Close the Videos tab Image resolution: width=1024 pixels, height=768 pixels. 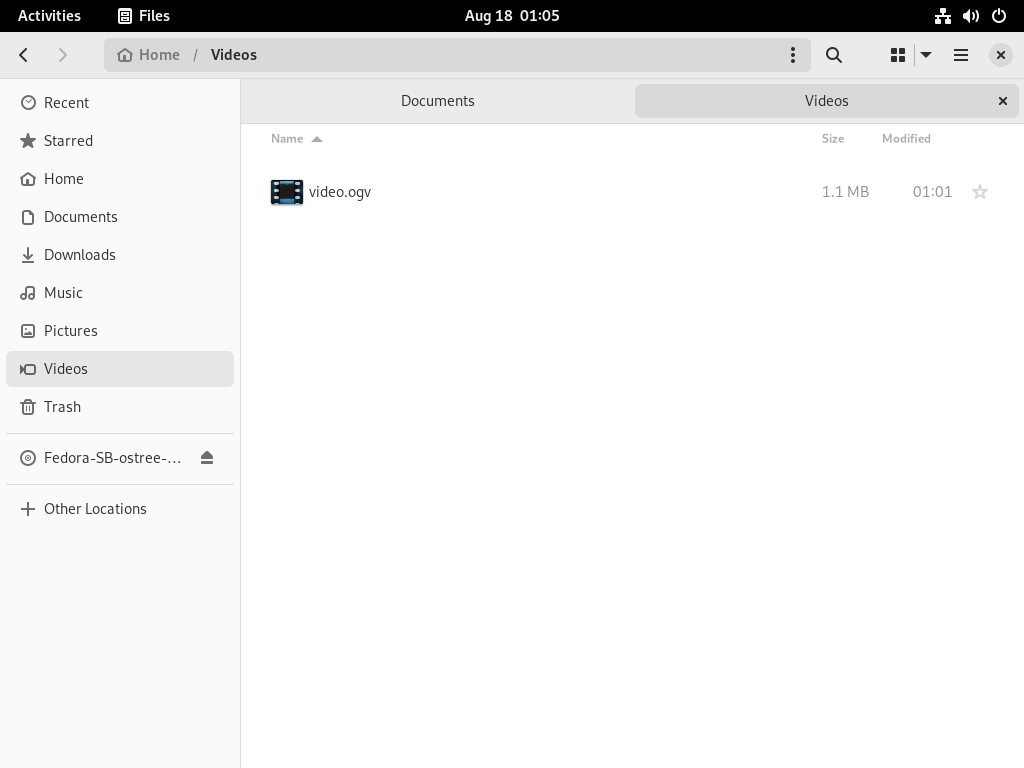1002,101
